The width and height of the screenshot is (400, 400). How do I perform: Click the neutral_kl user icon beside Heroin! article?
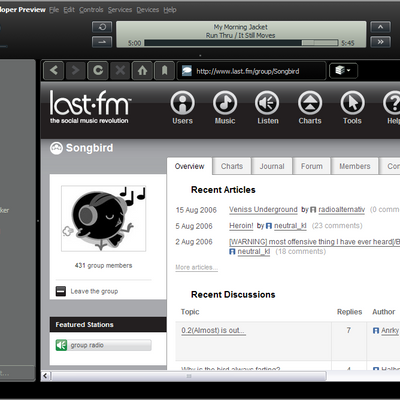point(269,226)
